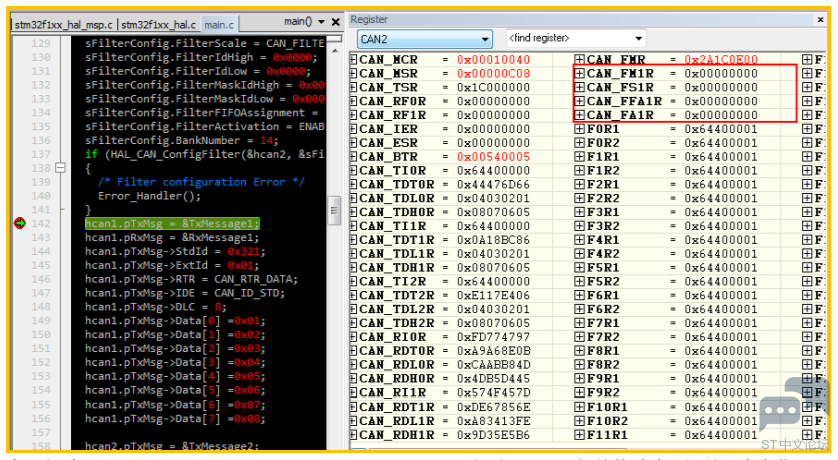
Task: Open the main() function list dropdown
Action: (321, 22)
